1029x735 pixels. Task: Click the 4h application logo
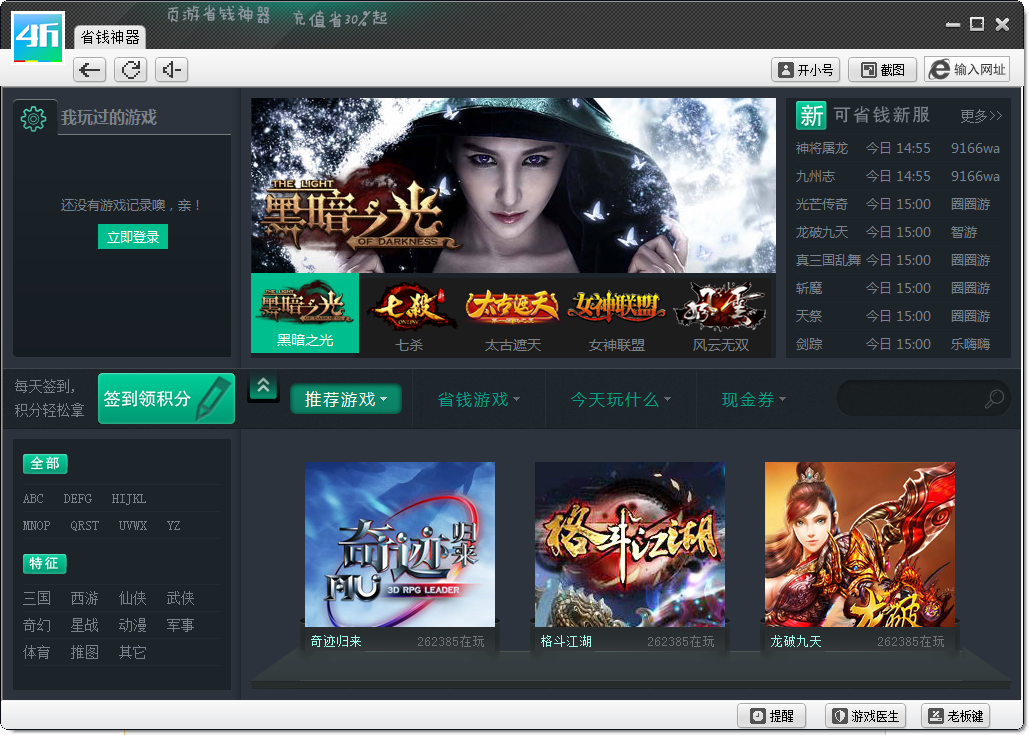(37, 37)
